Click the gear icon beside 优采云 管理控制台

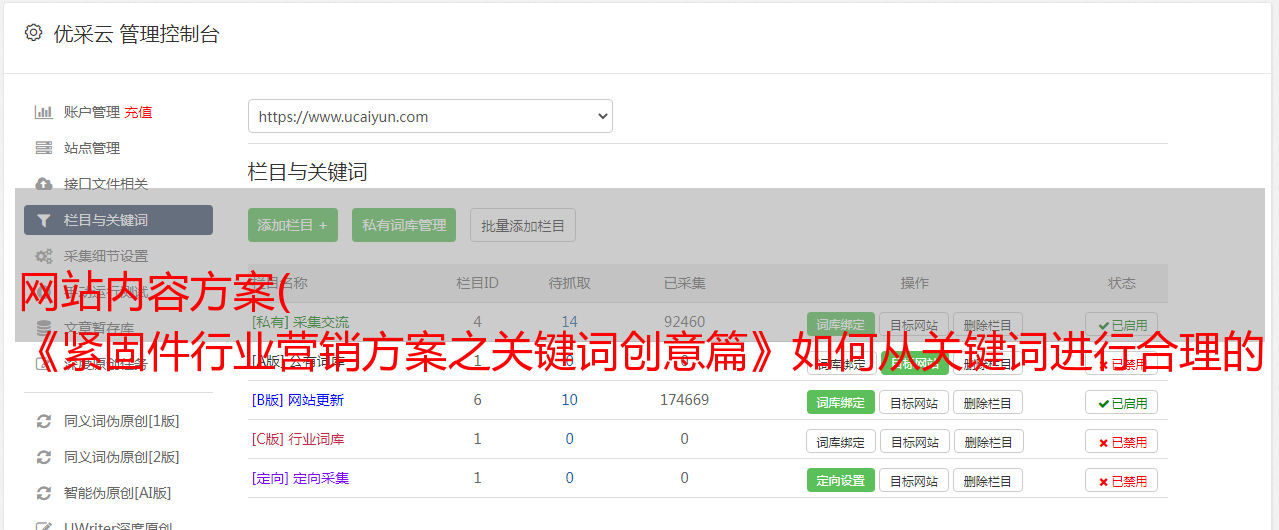pyautogui.click(x=33, y=33)
